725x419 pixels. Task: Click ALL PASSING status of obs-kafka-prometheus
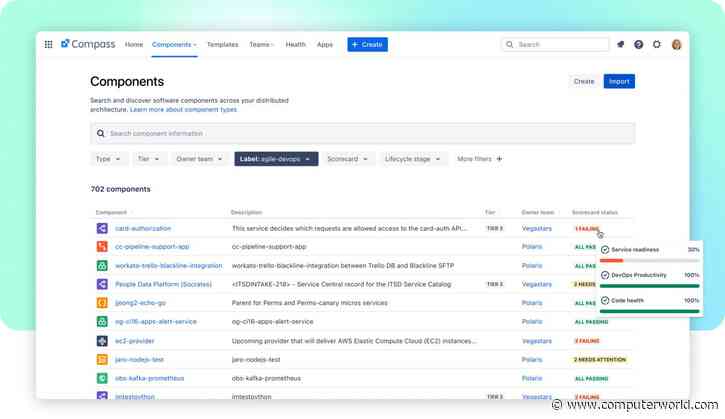(x=591, y=379)
